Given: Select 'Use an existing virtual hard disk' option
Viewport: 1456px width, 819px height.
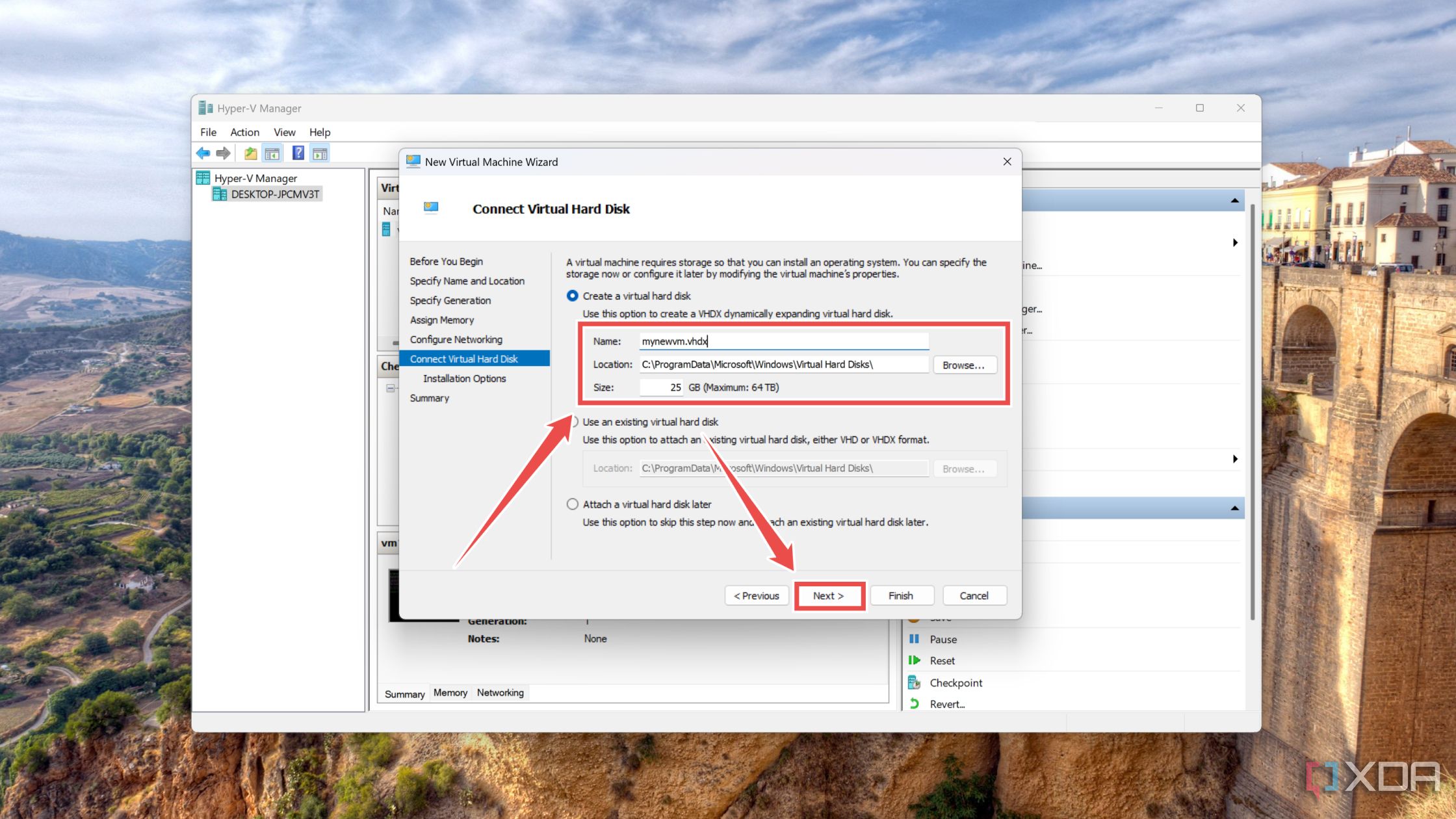Looking at the screenshot, I should click(x=573, y=421).
